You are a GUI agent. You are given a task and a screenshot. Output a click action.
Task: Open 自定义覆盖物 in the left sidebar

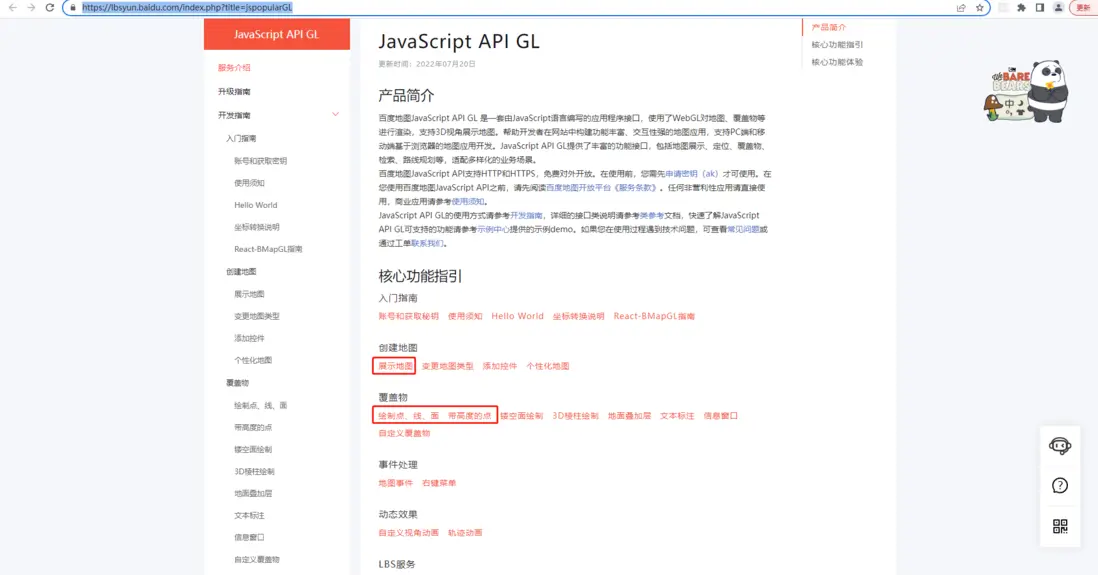[x=257, y=560]
